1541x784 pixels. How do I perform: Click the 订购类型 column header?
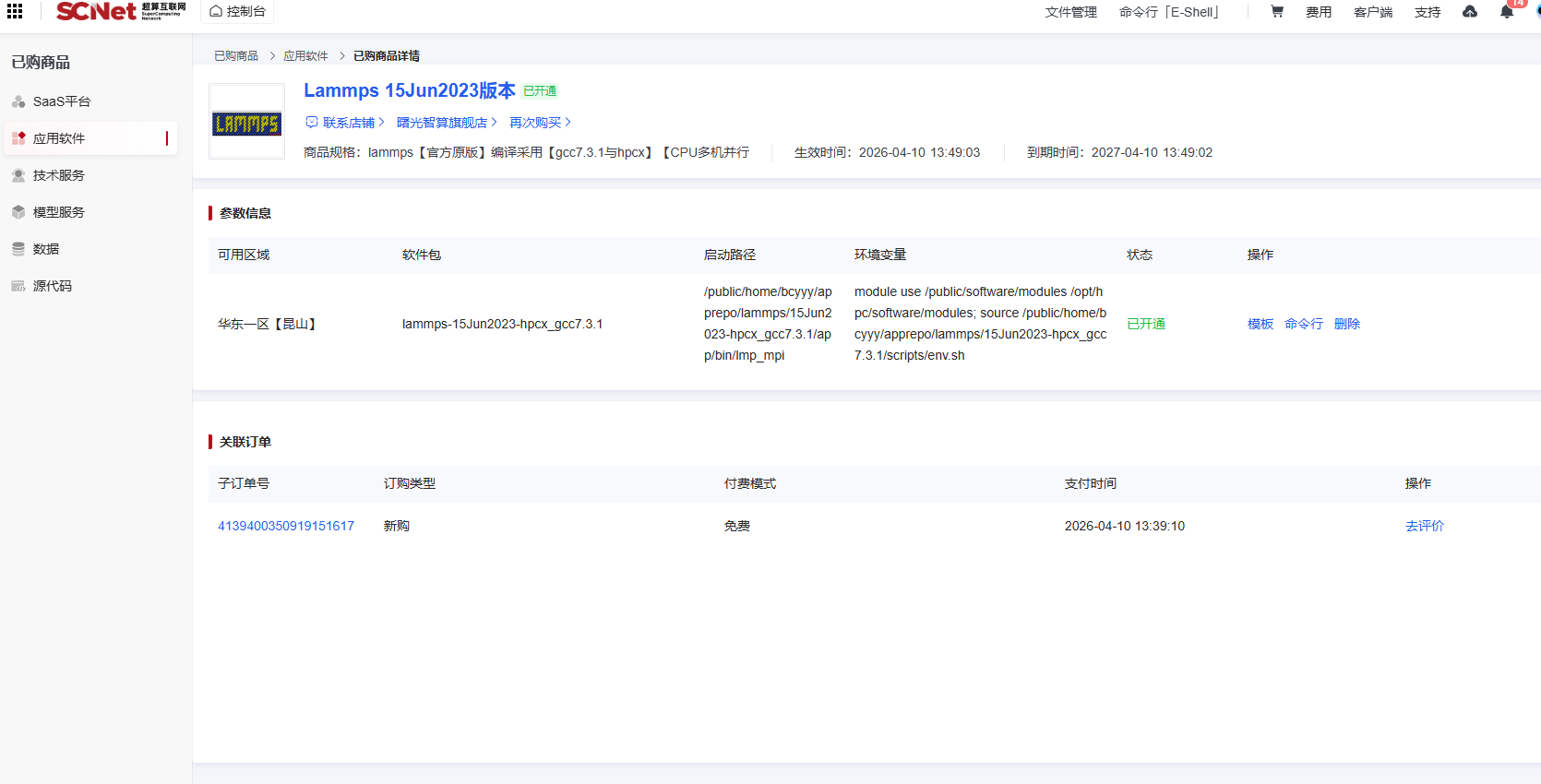click(410, 483)
